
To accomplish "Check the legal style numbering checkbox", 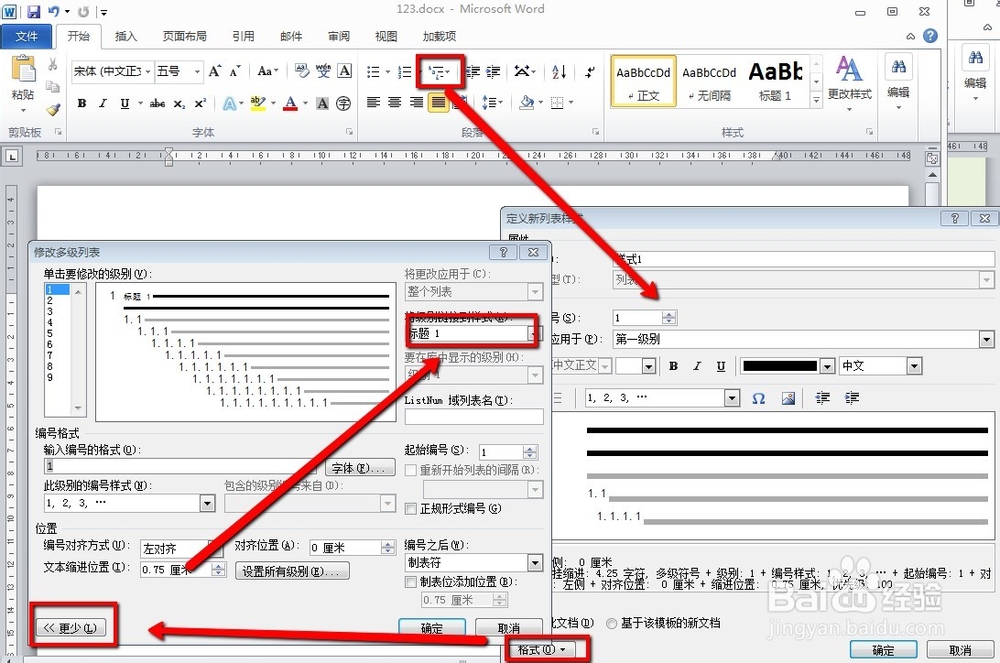I will click(411, 508).
